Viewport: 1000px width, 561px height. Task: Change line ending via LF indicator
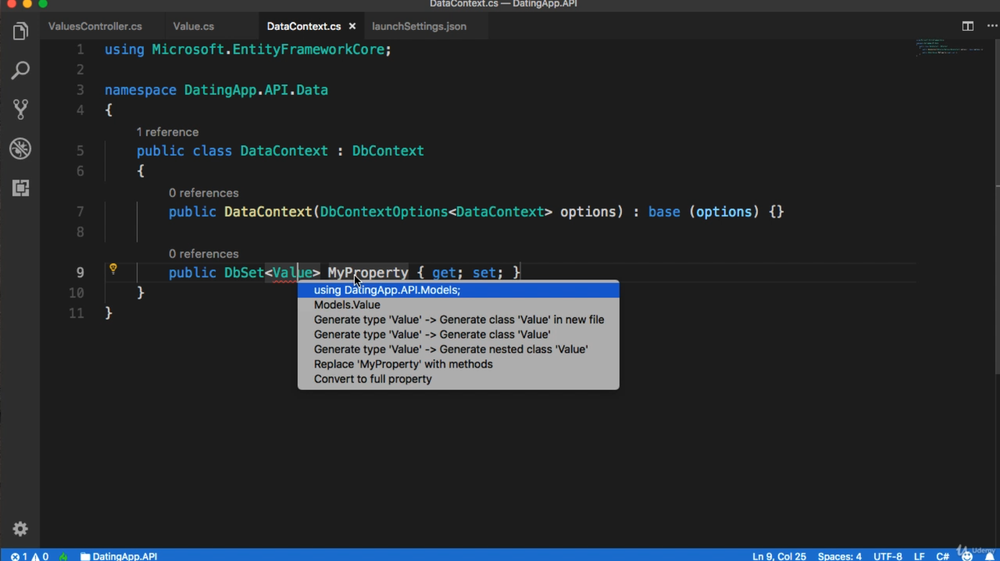click(x=919, y=556)
